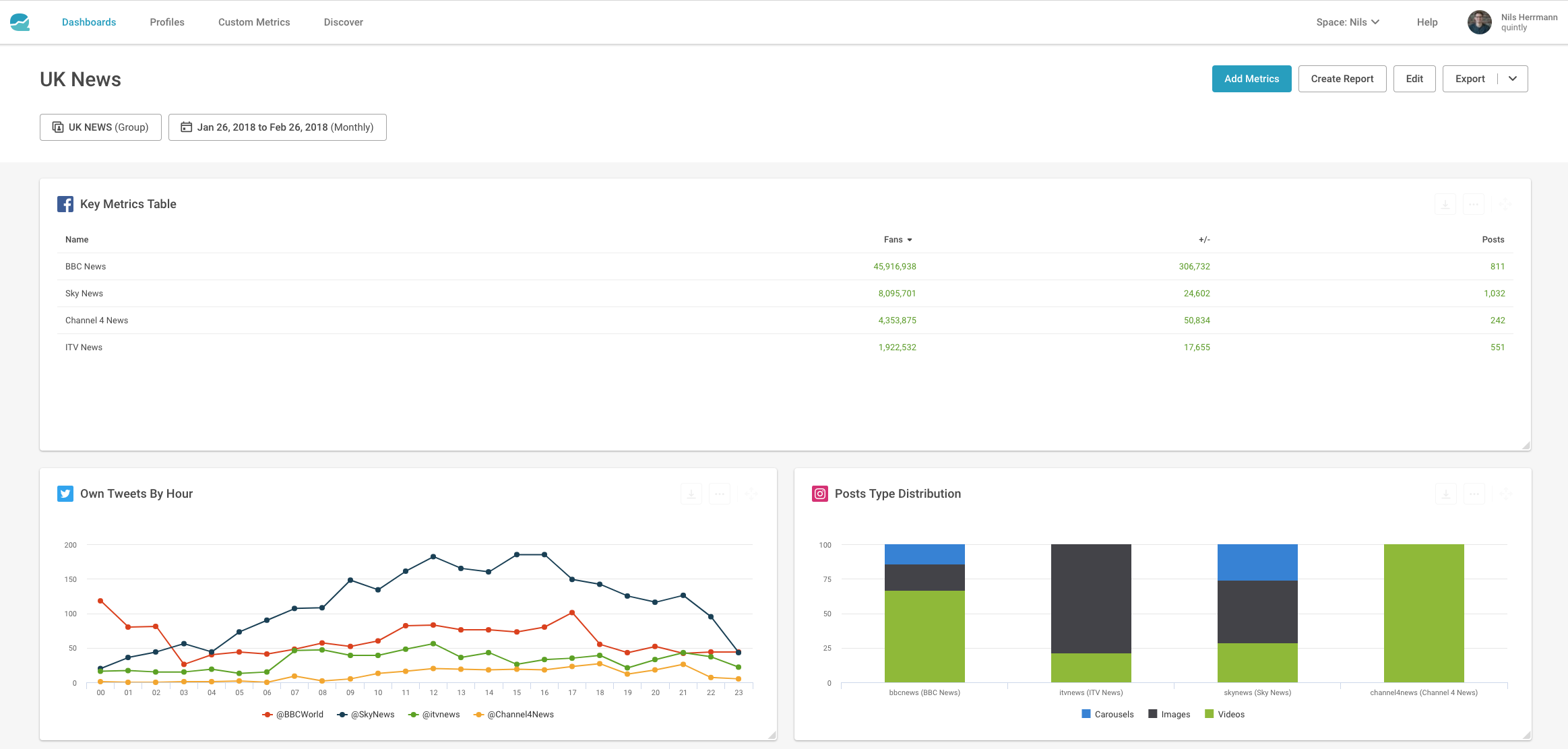Open the Dashboards tab
The image size is (1568, 749).
89,22
